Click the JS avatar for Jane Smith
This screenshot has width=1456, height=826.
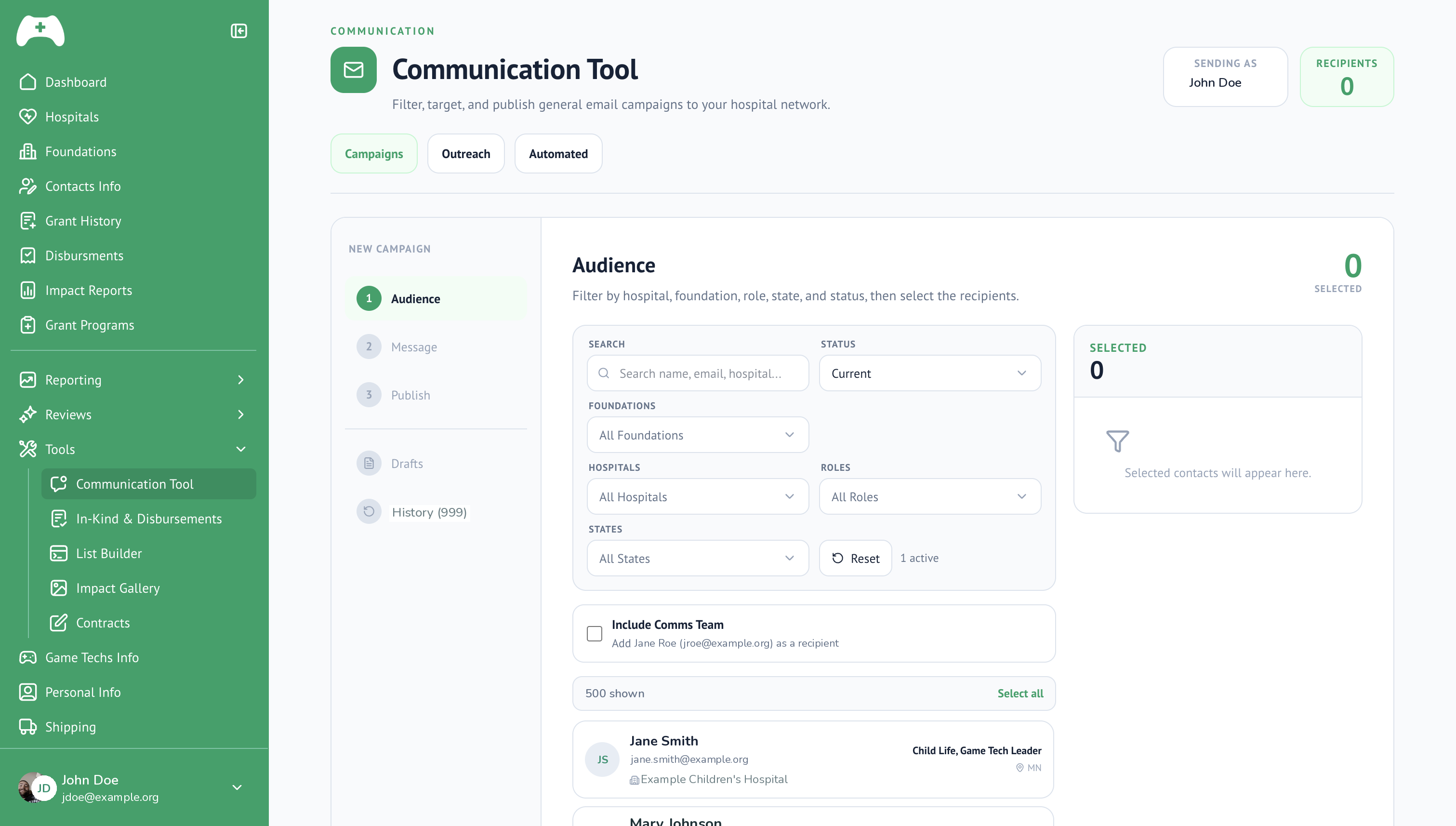pyautogui.click(x=602, y=759)
